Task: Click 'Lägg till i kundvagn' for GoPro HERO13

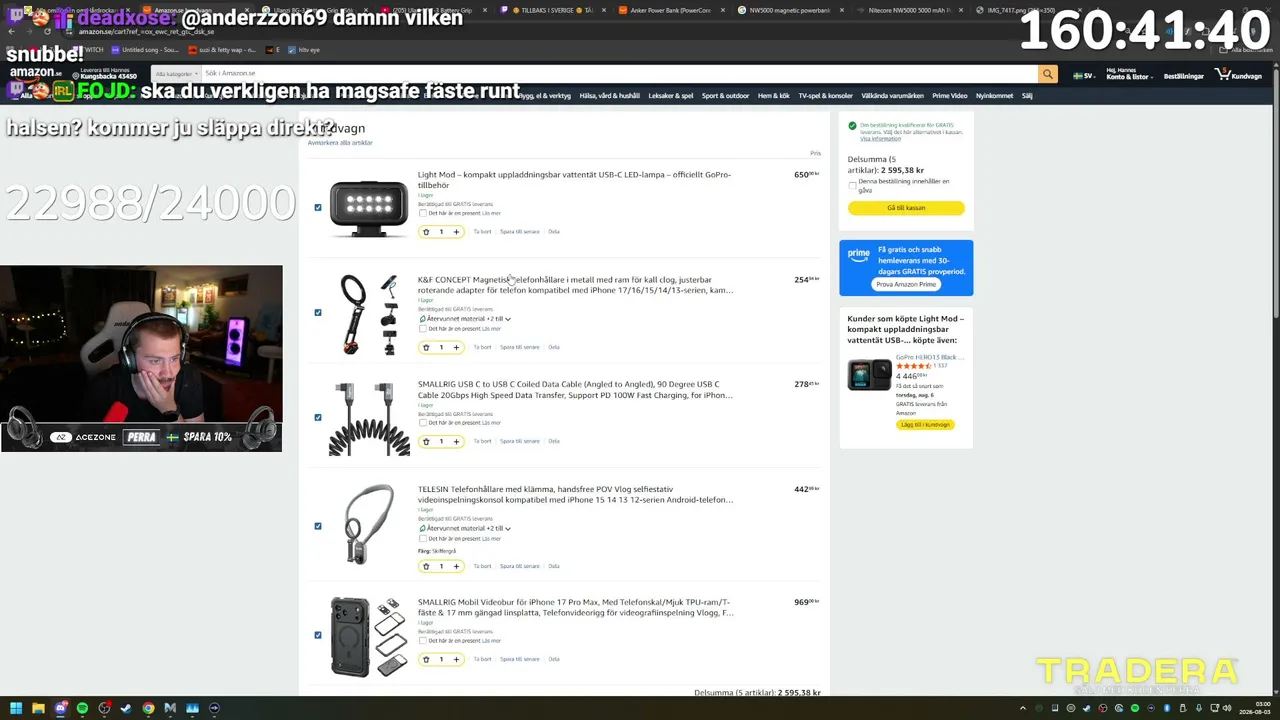Action: 925,425
